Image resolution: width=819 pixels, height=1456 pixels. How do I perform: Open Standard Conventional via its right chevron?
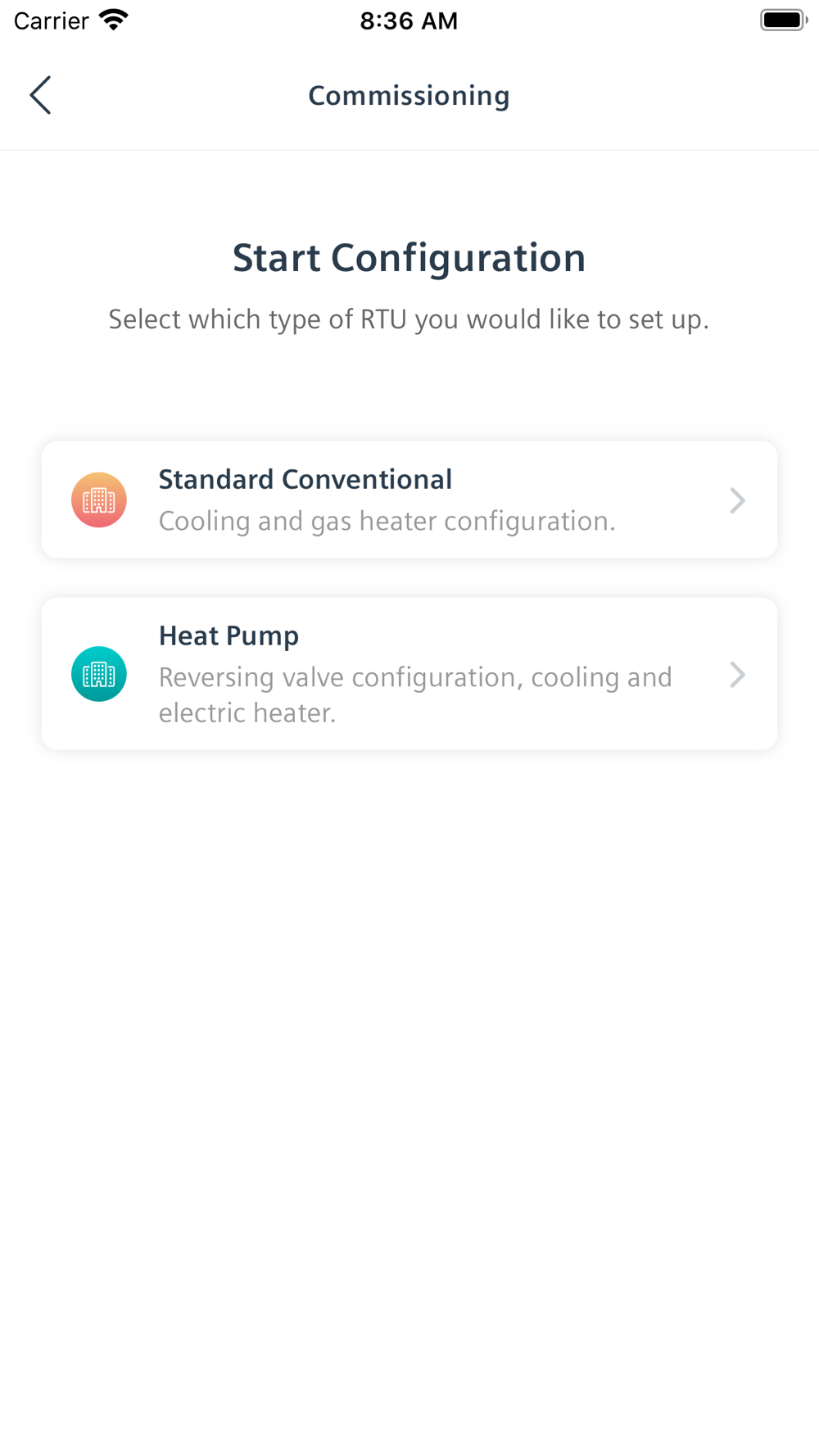(737, 500)
